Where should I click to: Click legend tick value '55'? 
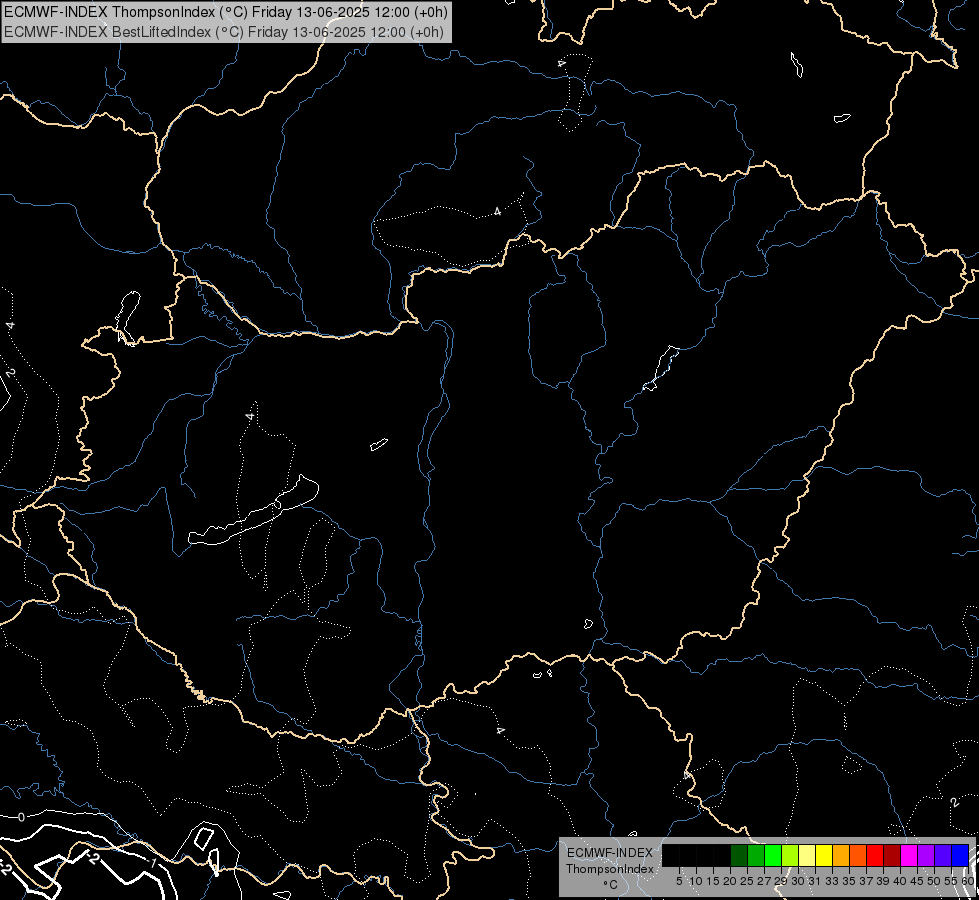click(950, 881)
